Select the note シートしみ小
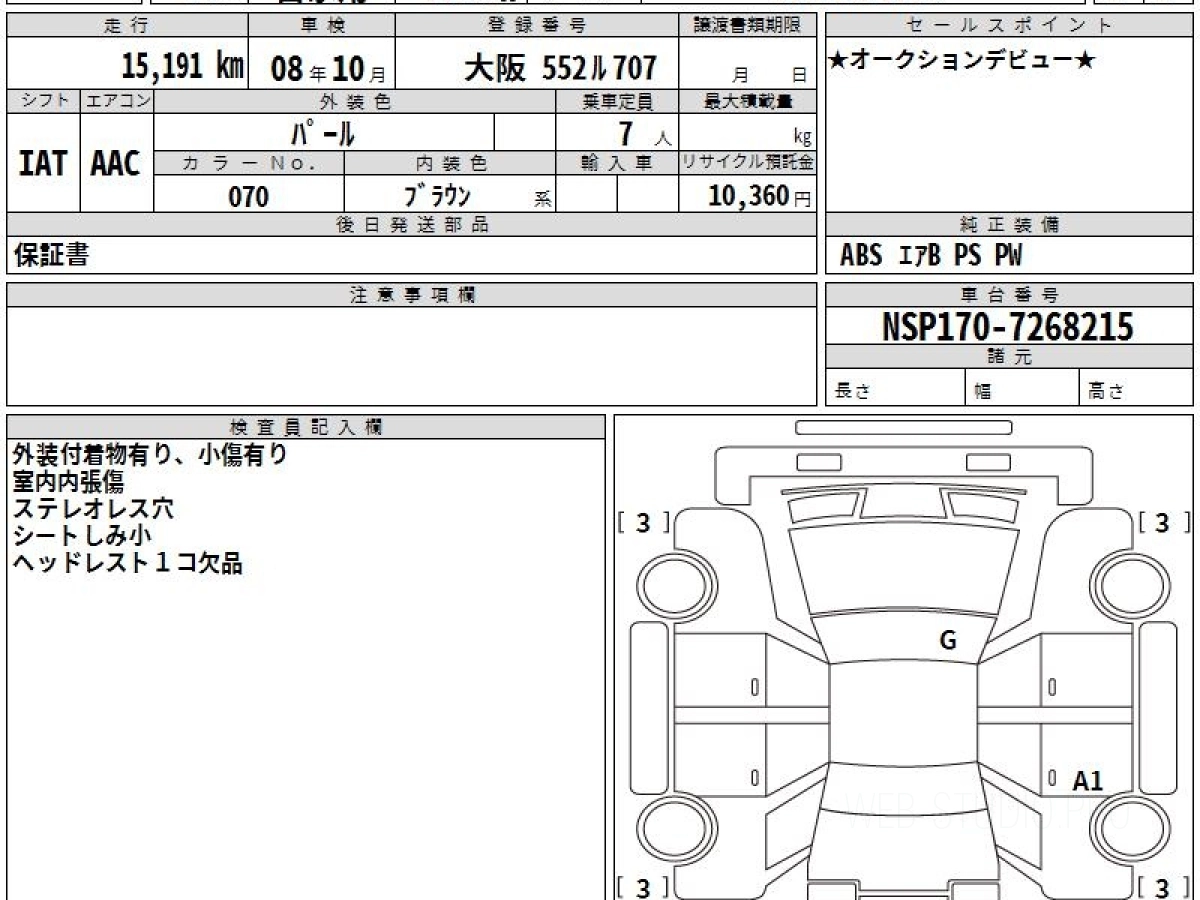The width and height of the screenshot is (1200, 900). [x=82, y=536]
